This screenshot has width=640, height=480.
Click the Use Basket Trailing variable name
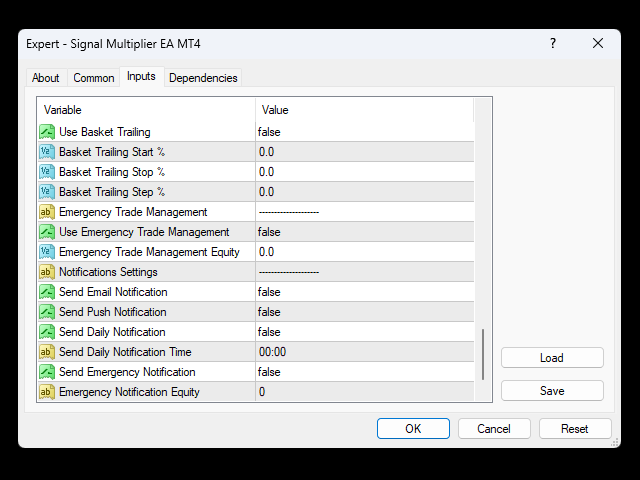coord(105,132)
